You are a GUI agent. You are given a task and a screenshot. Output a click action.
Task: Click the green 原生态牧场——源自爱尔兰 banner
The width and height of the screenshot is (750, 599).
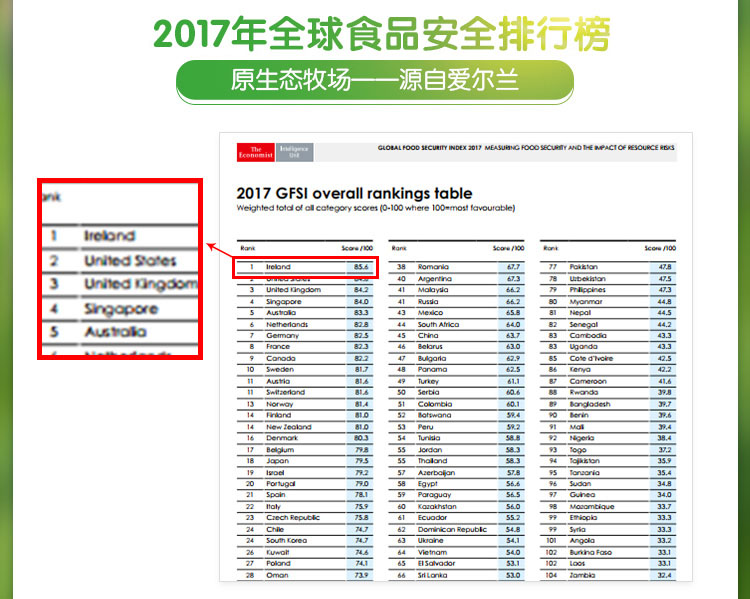tap(375, 80)
